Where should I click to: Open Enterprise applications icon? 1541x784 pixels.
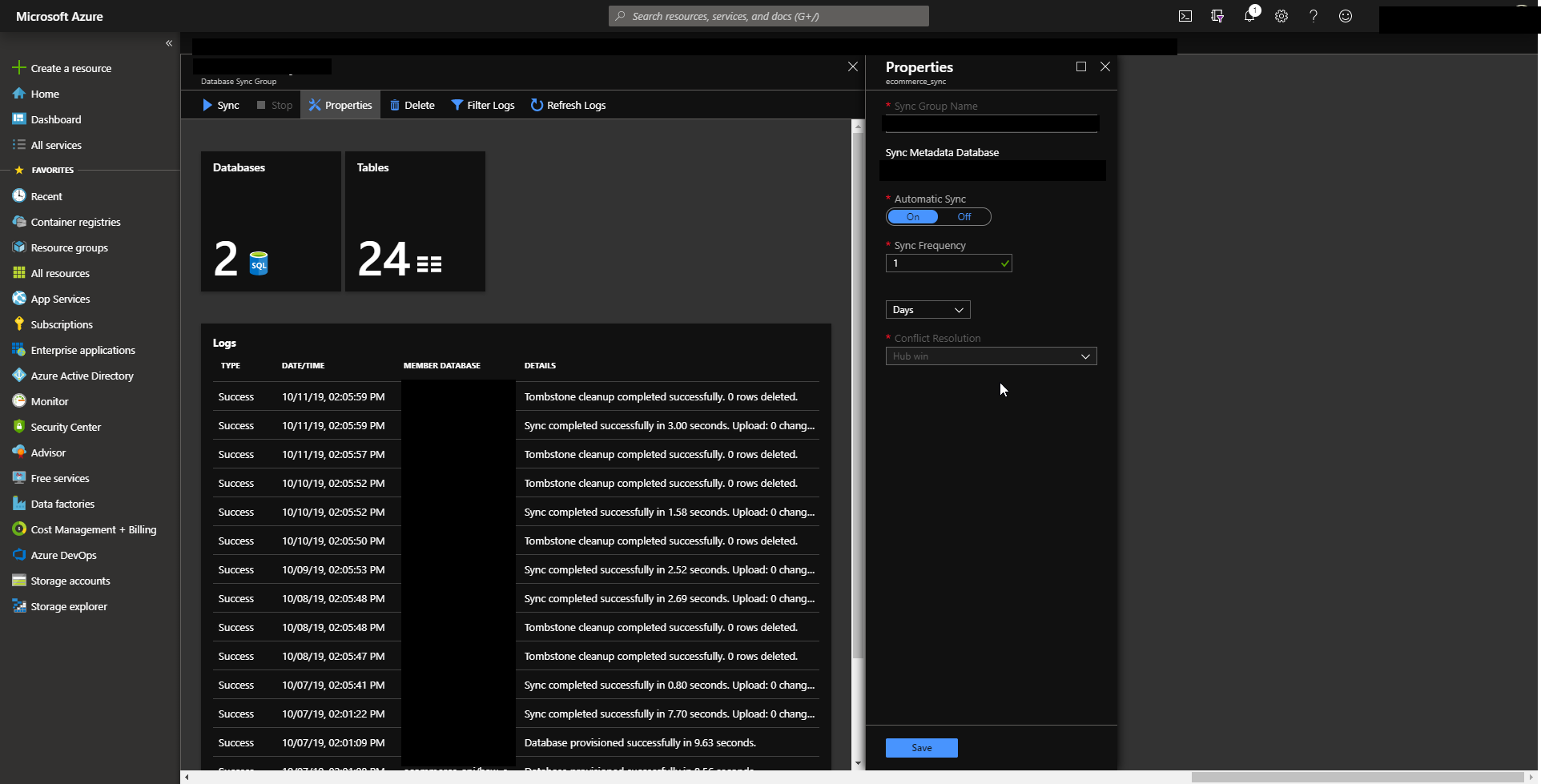(x=19, y=350)
